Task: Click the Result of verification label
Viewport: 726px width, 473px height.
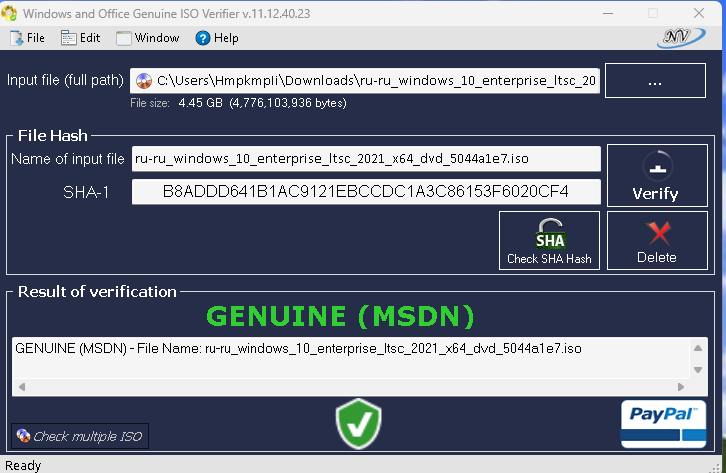Action: coord(97,292)
